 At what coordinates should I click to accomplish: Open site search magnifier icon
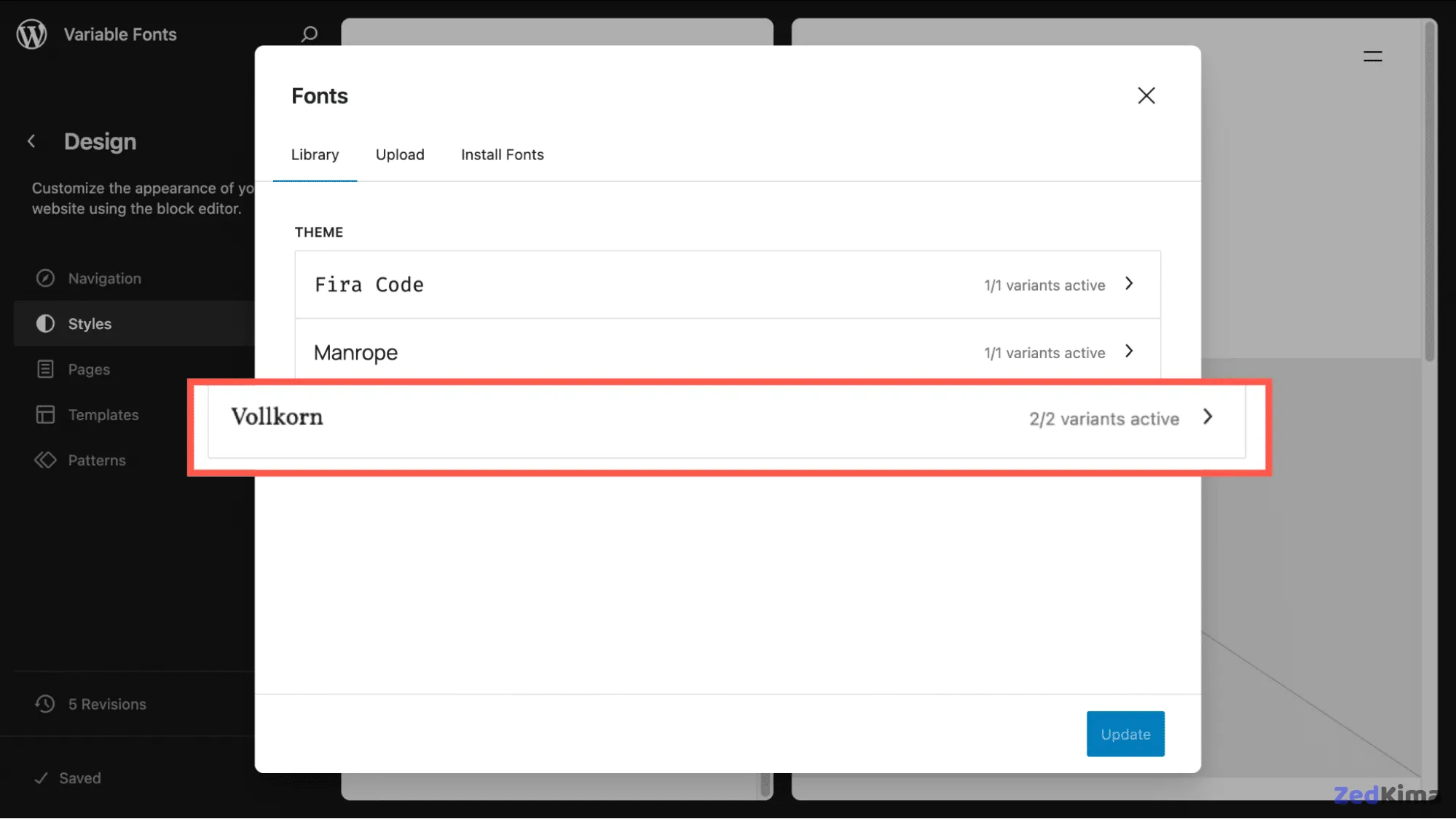point(310,34)
